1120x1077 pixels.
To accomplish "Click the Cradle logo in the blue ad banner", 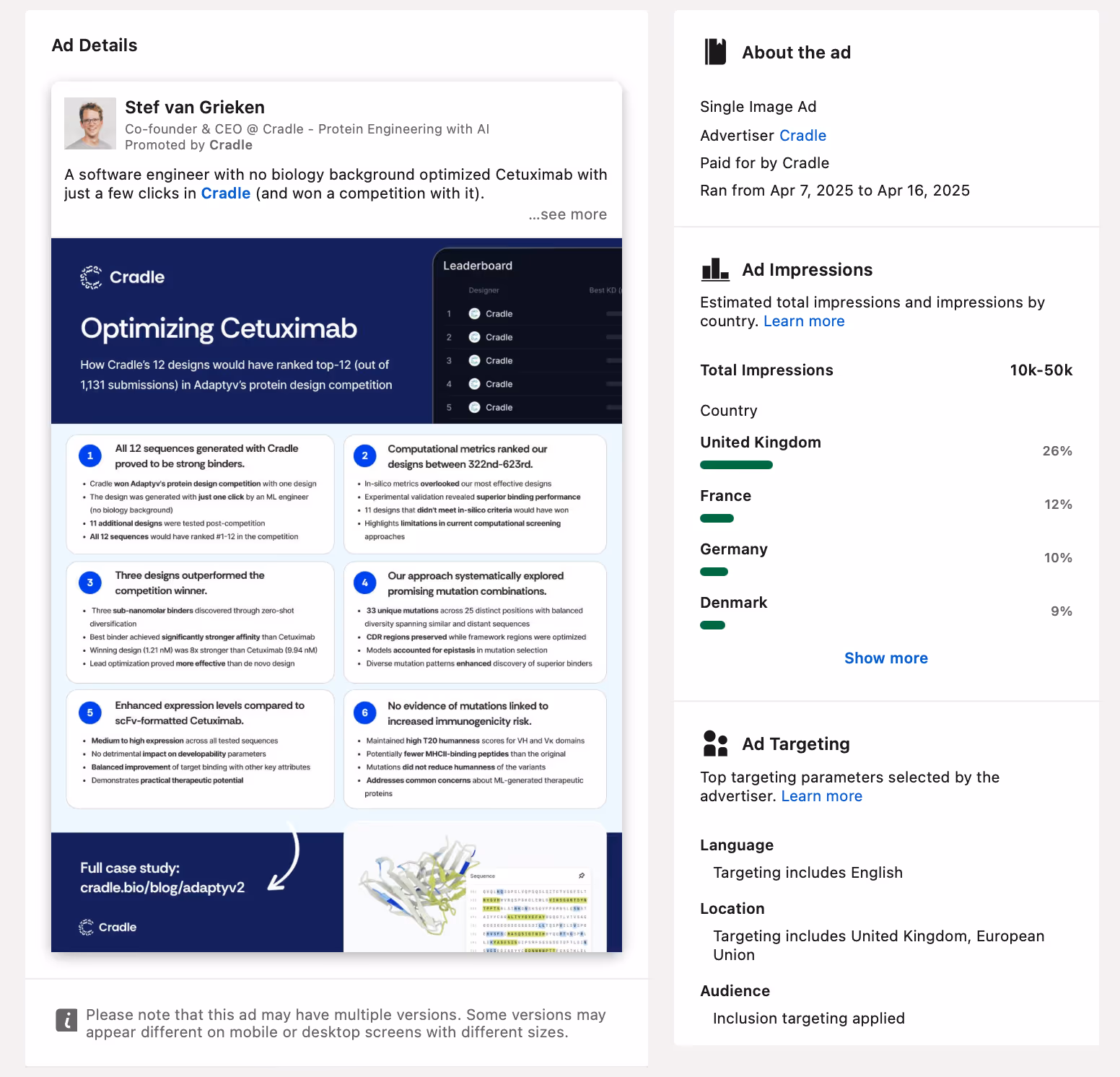I will (121, 276).
